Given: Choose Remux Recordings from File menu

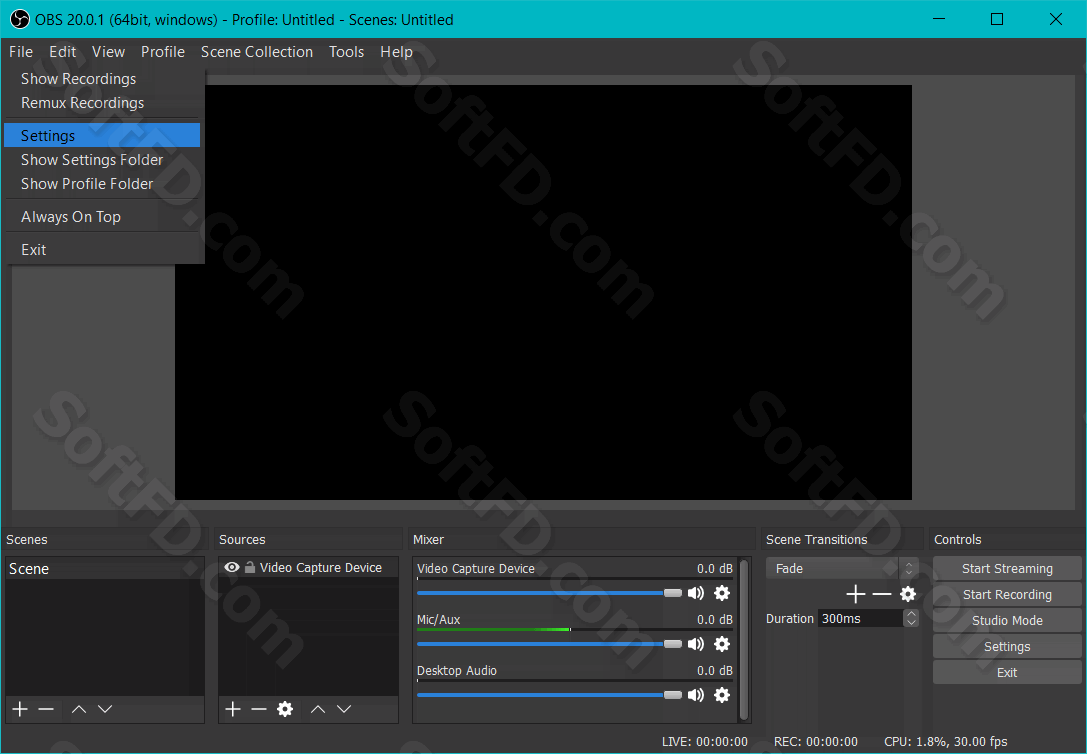Looking at the screenshot, I should coord(102,103).
